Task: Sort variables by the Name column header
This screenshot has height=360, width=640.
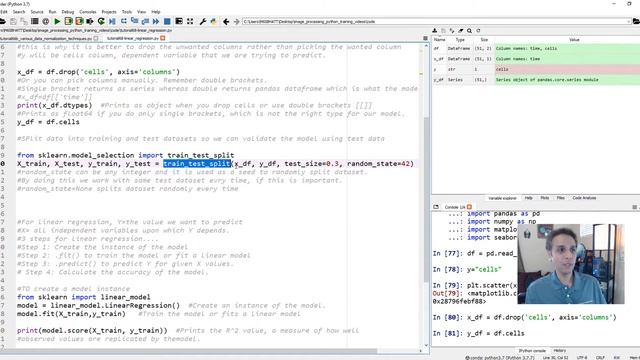Action: [439, 40]
